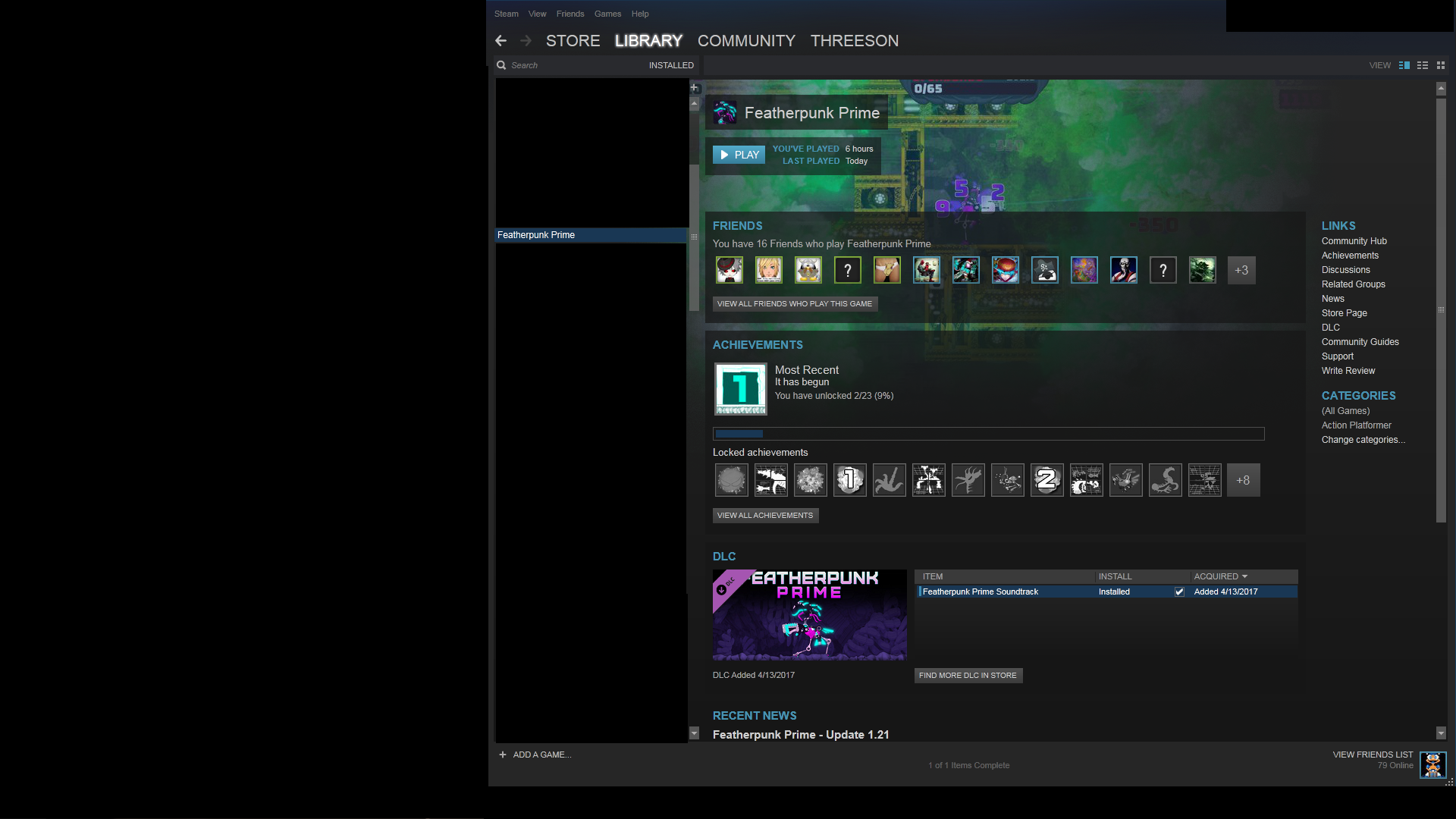
Task: Open the Community Guides link
Action: (1360, 342)
